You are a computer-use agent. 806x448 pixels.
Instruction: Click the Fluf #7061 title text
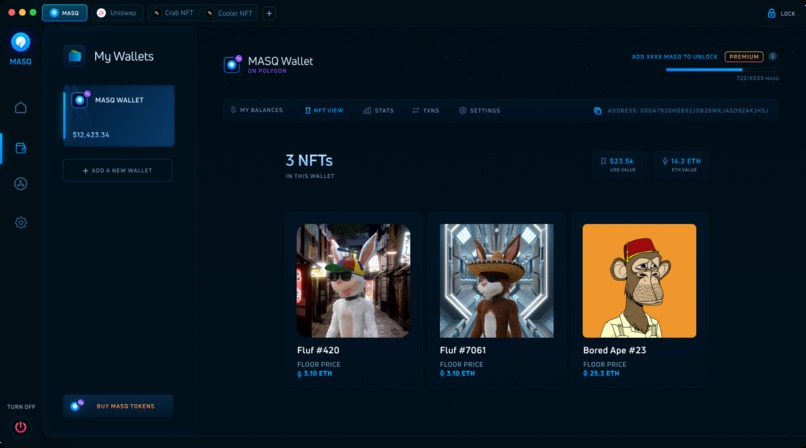[x=463, y=350]
